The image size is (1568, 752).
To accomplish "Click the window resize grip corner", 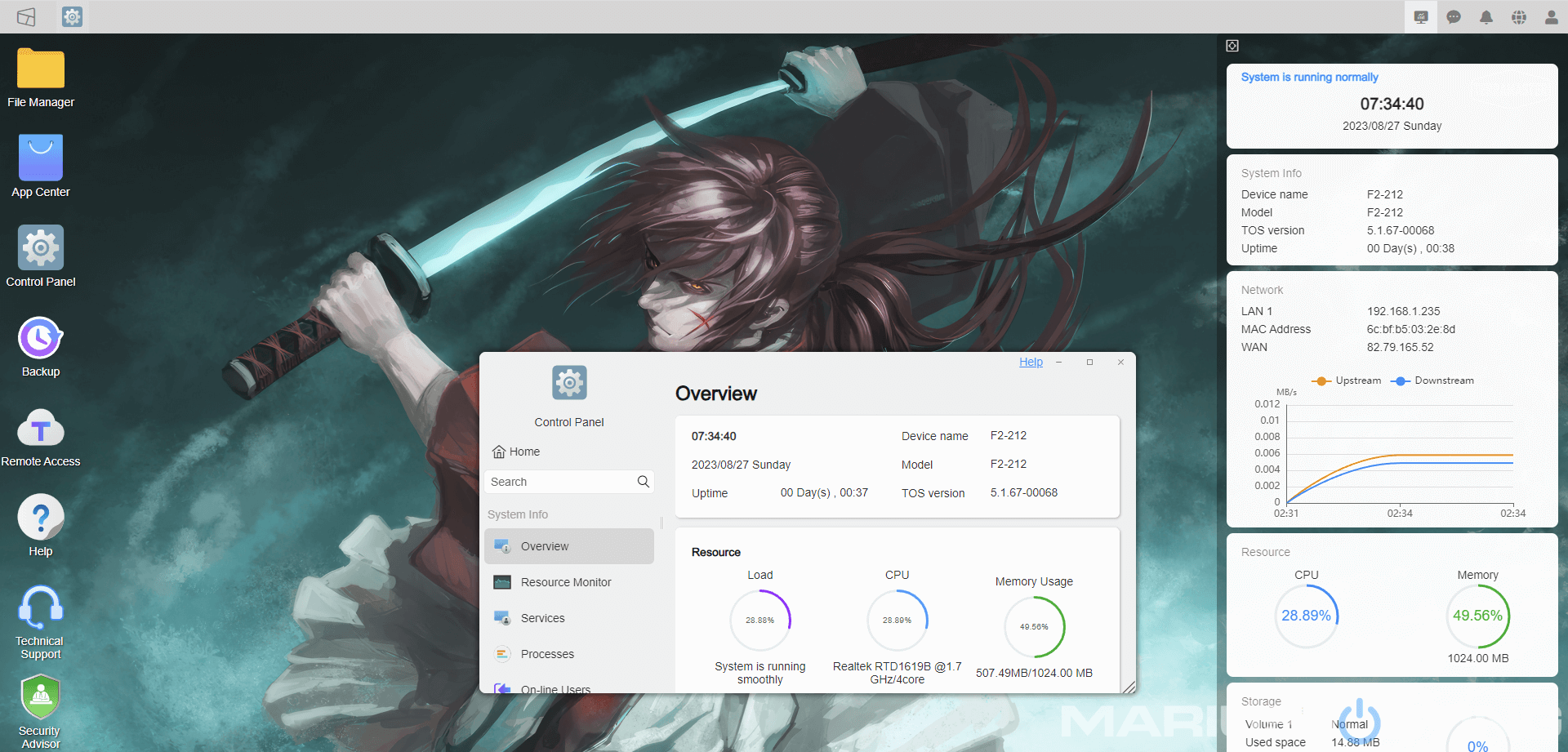I will (1129, 687).
